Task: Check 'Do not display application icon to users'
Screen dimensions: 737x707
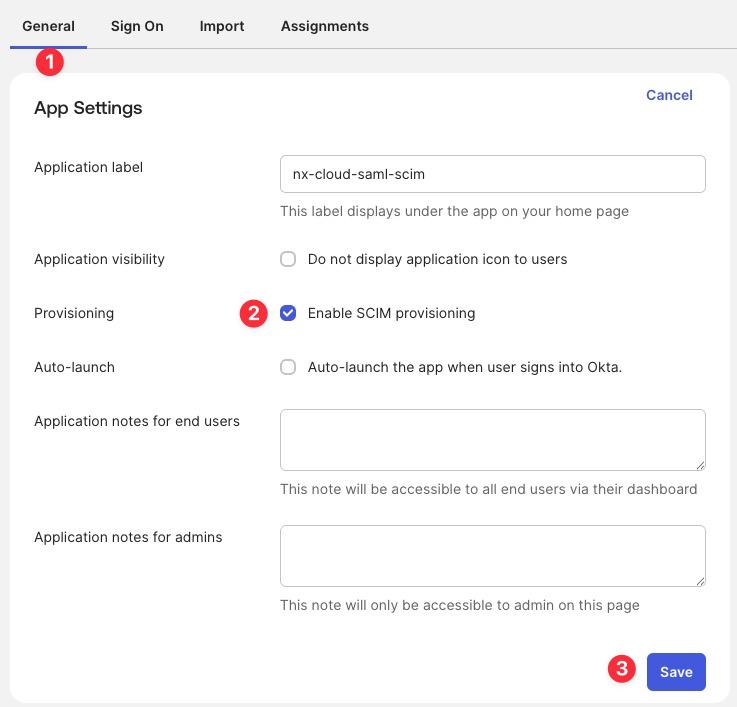Action: pos(288,259)
